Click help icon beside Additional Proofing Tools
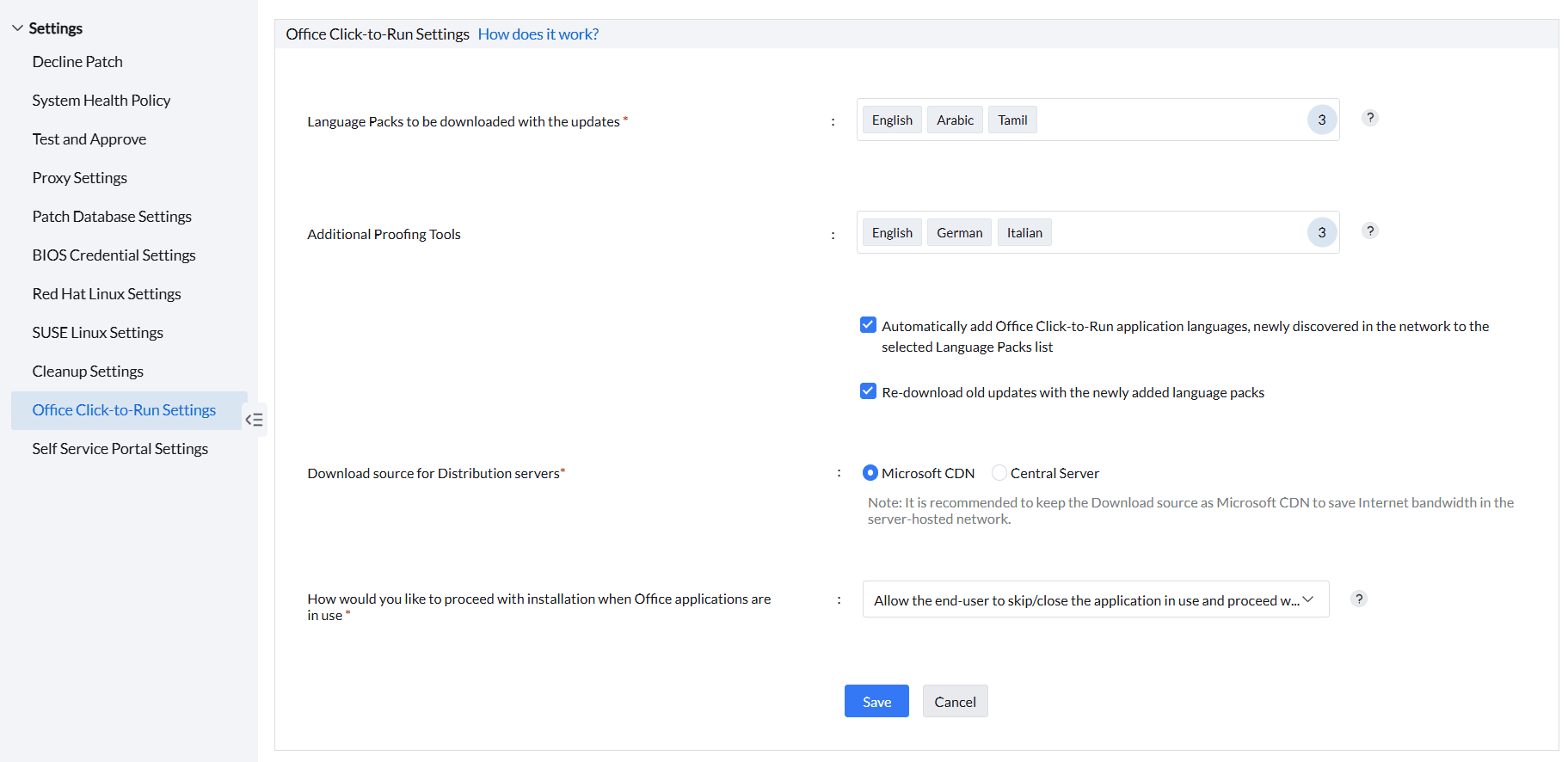1568x762 pixels. tap(1370, 230)
